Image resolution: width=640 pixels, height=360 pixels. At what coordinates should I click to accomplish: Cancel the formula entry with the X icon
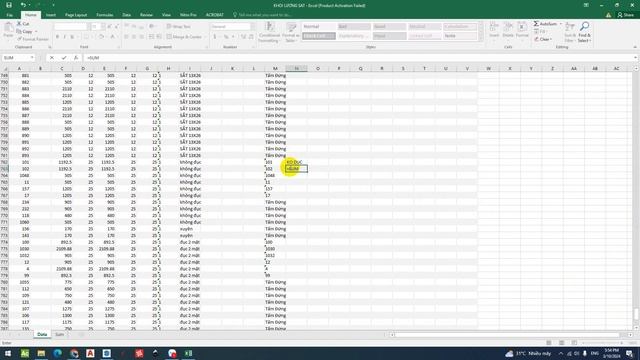[52, 58]
